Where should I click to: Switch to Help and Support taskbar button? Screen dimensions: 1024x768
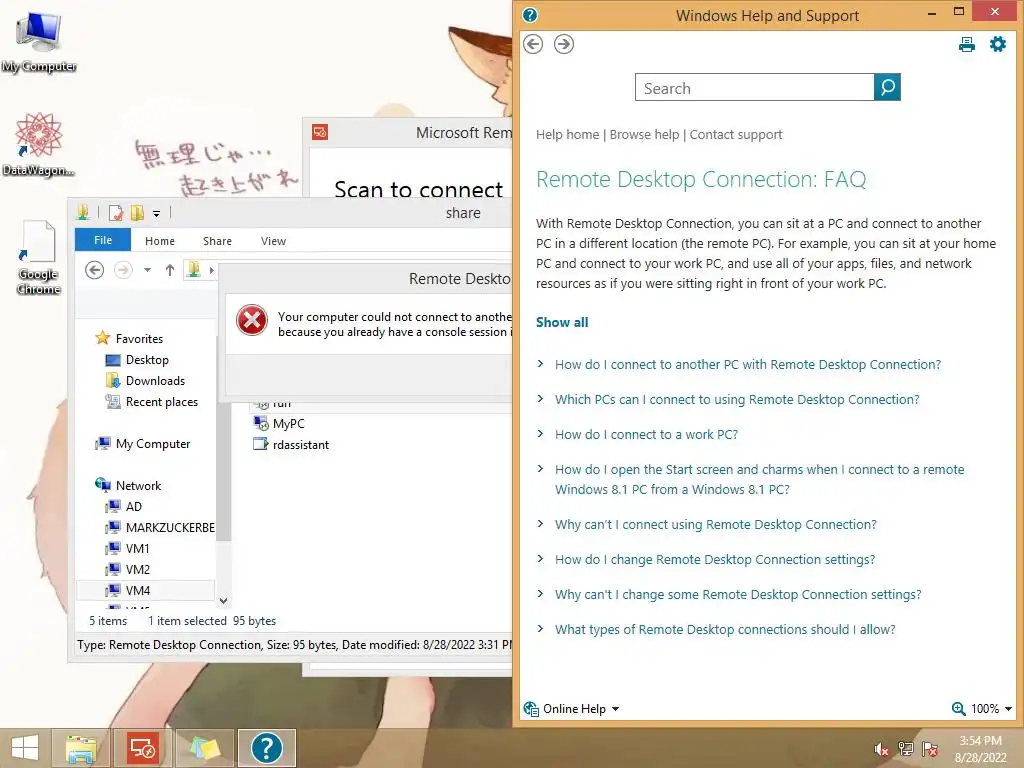tap(266, 748)
